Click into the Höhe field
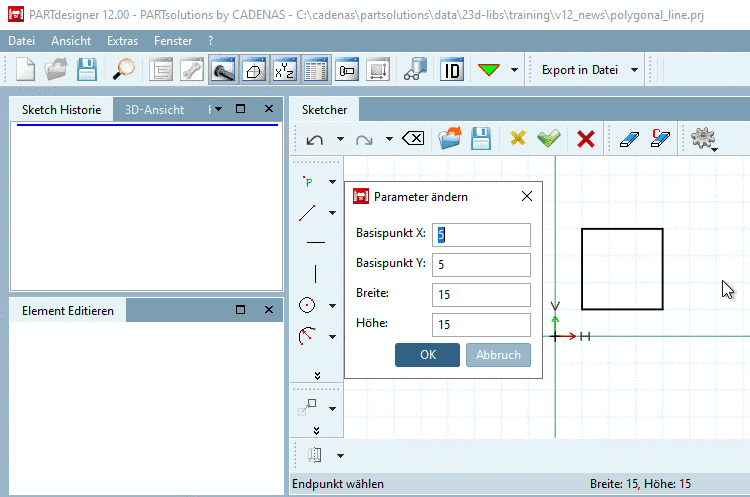Screen dimensions: 750x497 (x=481, y=325)
